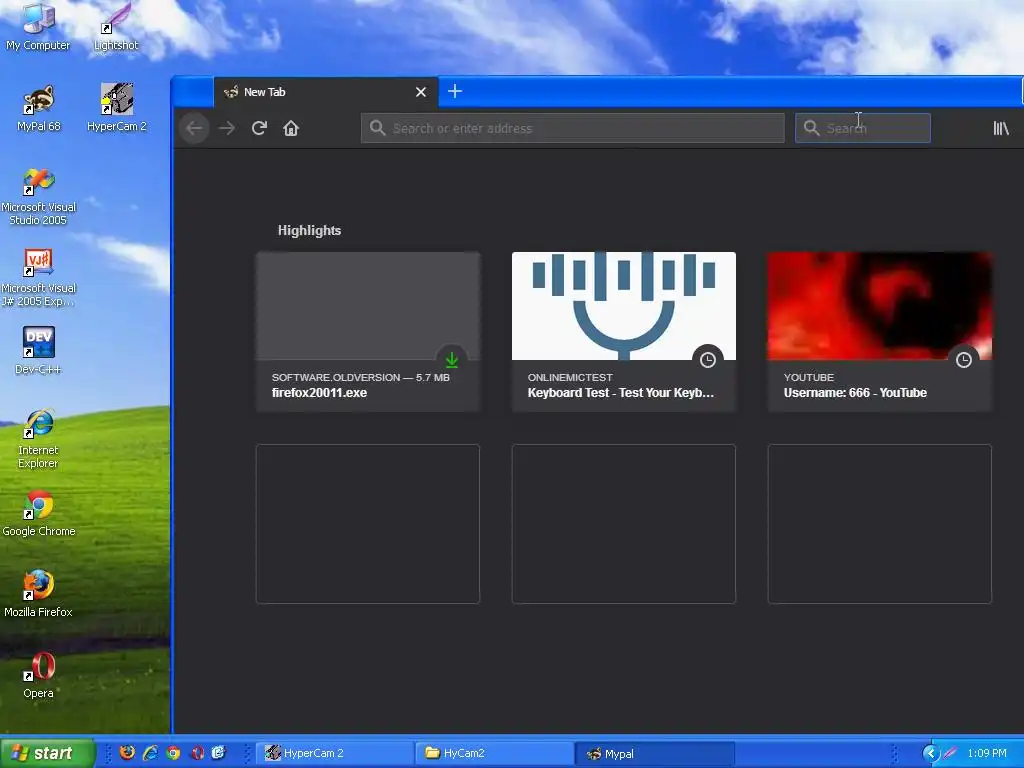The width and height of the screenshot is (1024, 768).
Task: Click the history clock badge on YouTube card
Action: [964, 360]
